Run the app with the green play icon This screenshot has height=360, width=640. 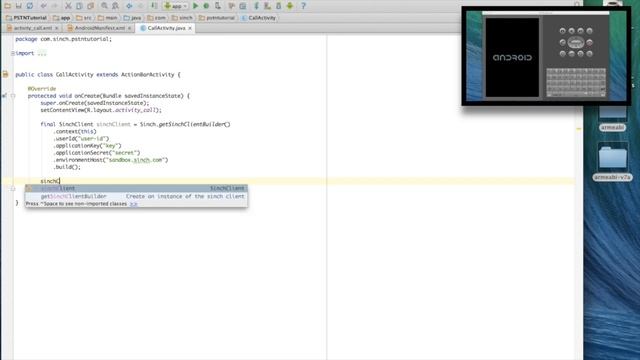coord(196,6)
